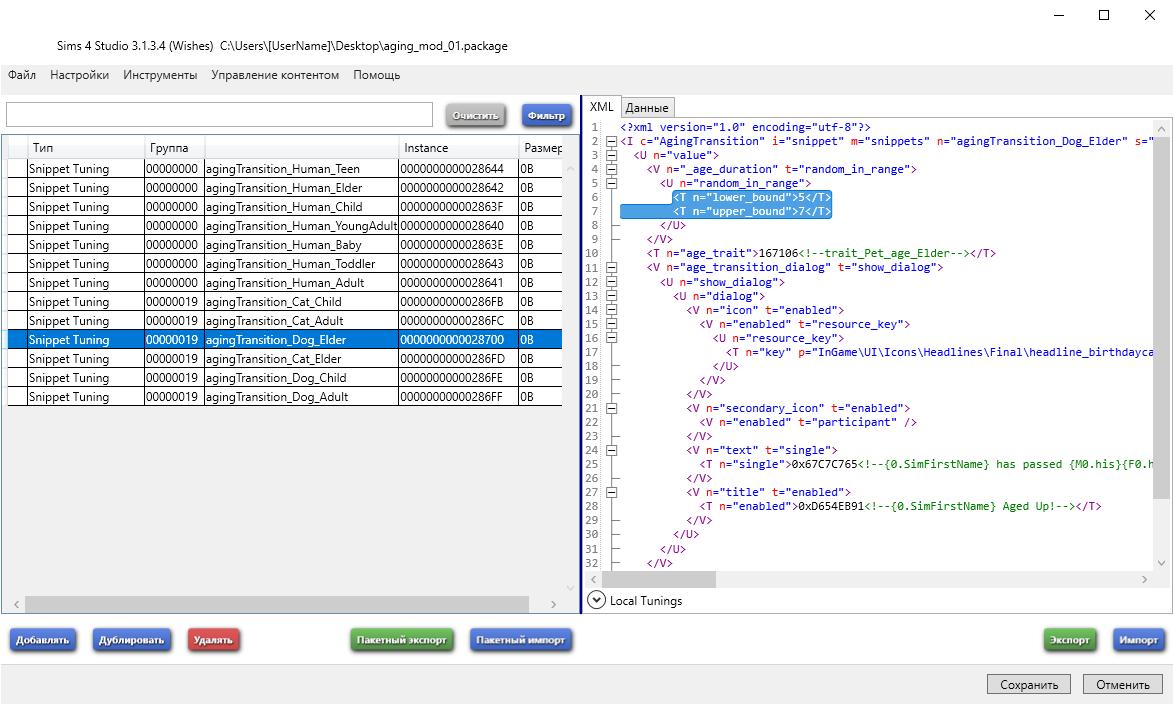The height and width of the screenshot is (705, 1174).
Task: Collapse the secondary_icon XML fold marker
Action: 612,407
